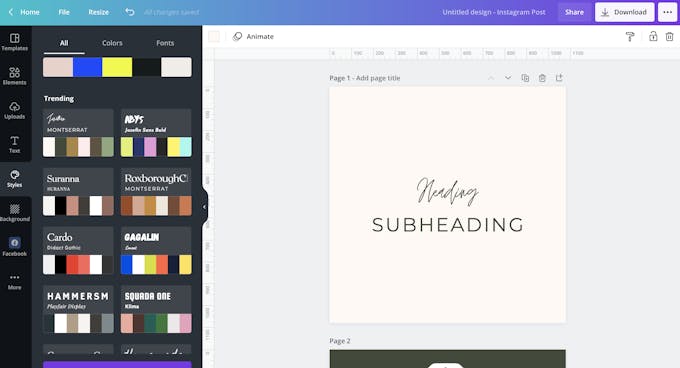Open the Background sidebar panel
Image resolution: width=680 pixels, height=368 pixels.
pyautogui.click(x=15, y=213)
